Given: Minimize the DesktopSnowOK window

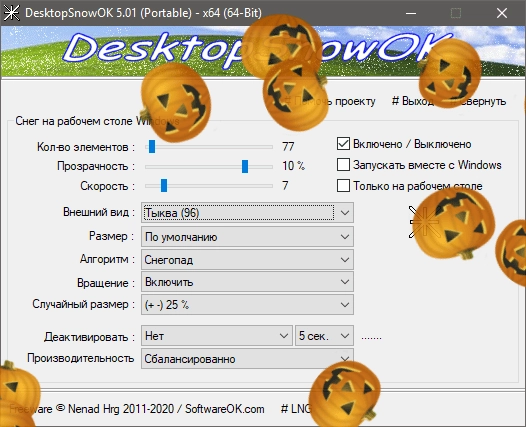Looking at the screenshot, I should point(411,13).
